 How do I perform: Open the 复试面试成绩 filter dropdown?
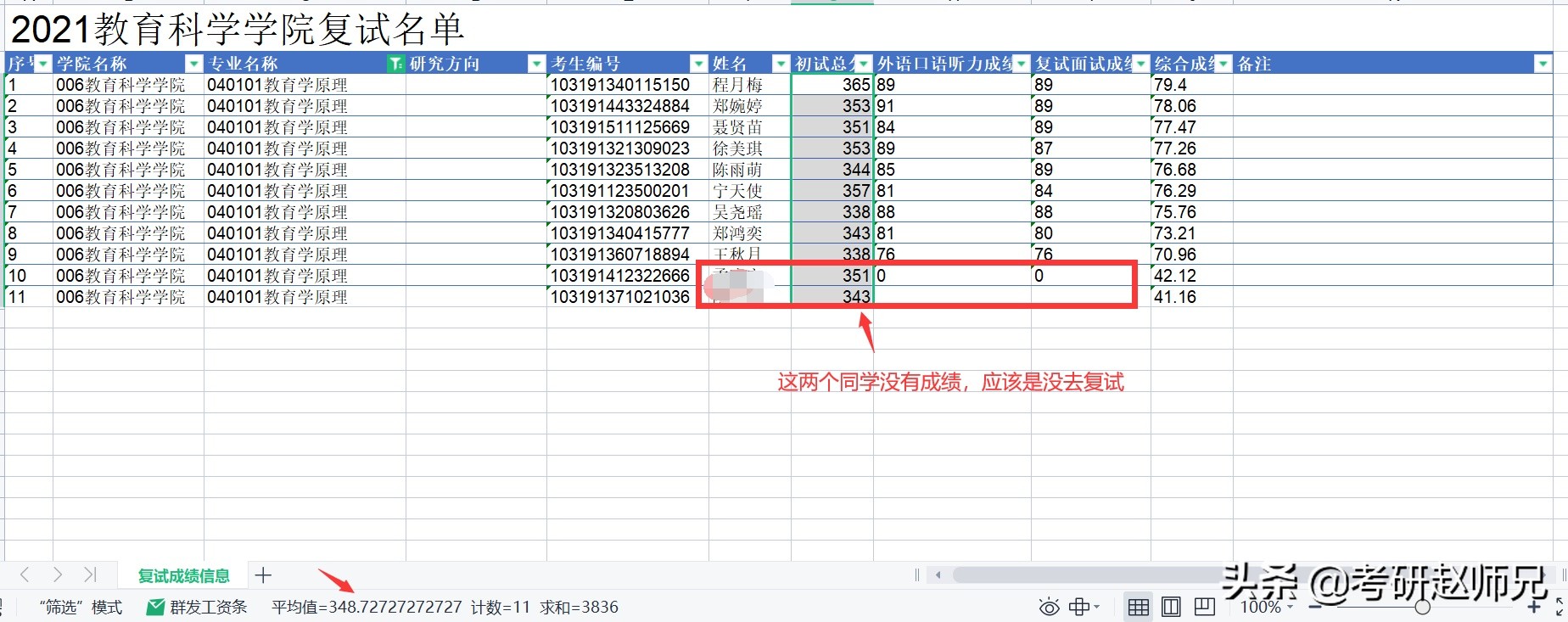(x=1140, y=64)
